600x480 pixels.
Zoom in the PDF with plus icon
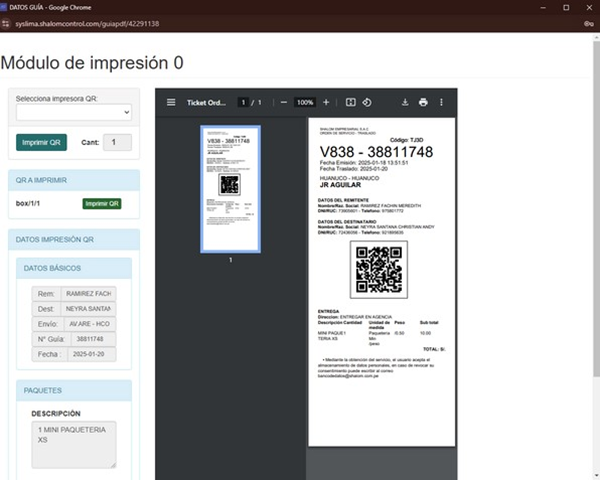[x=325, y=102]
